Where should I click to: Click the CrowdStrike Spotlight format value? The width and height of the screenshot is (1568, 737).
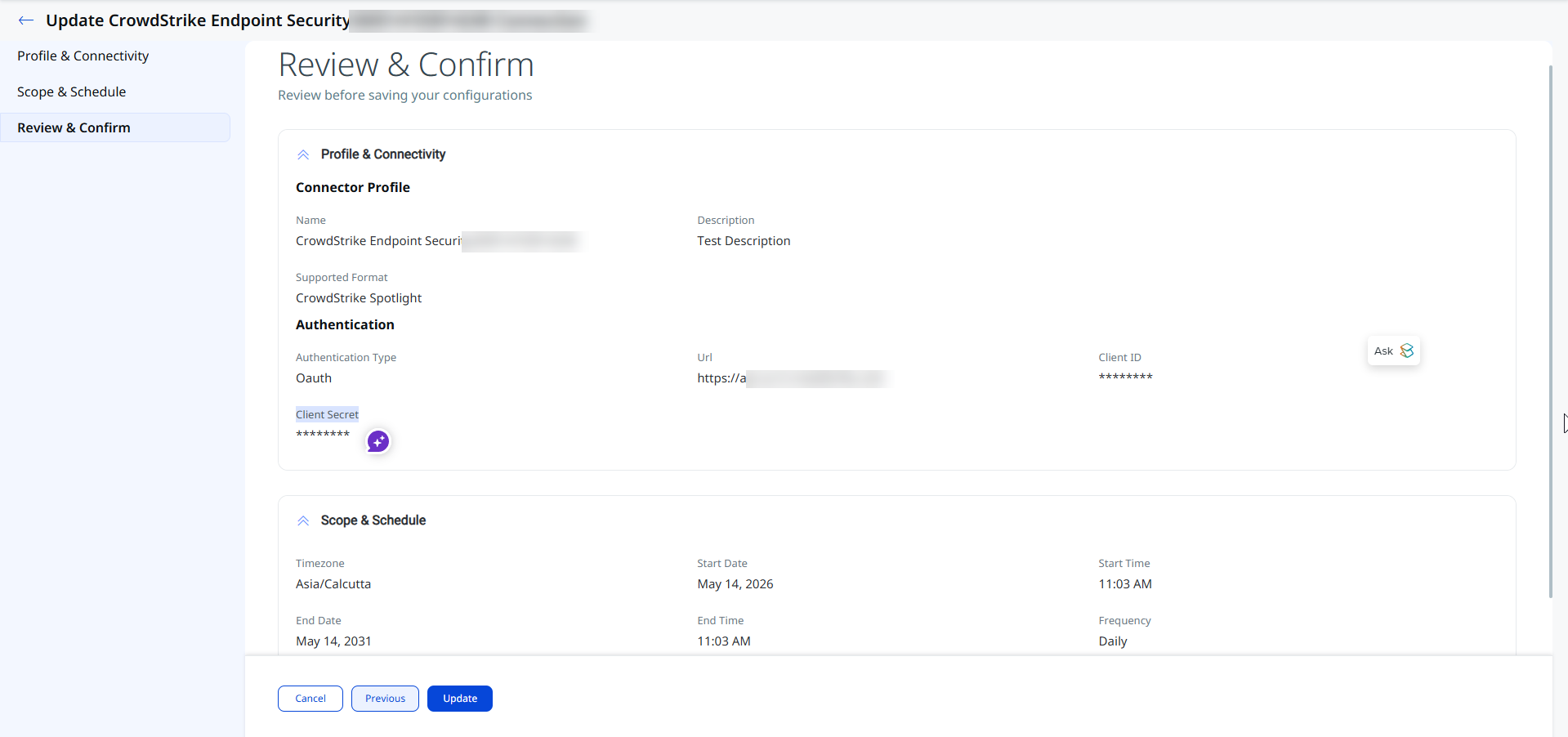(359, 298)
